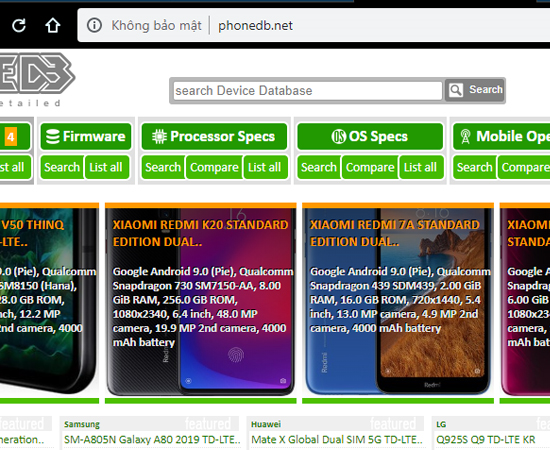
Task: Click Compare under Mobile Operators
Action: (x=524, y=167)
